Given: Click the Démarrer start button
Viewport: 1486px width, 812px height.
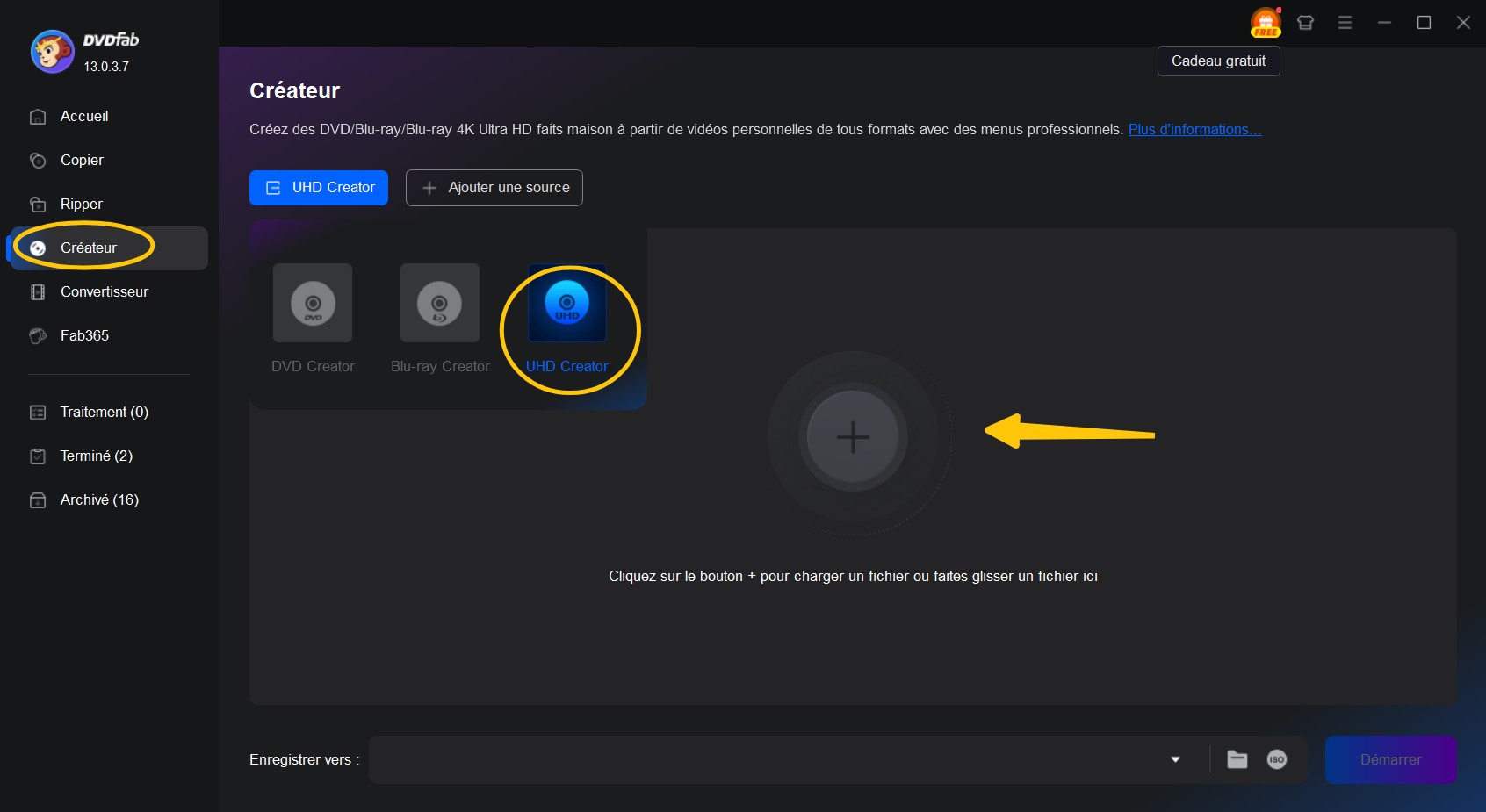Looking at the screenshot, I should 1390,759.
